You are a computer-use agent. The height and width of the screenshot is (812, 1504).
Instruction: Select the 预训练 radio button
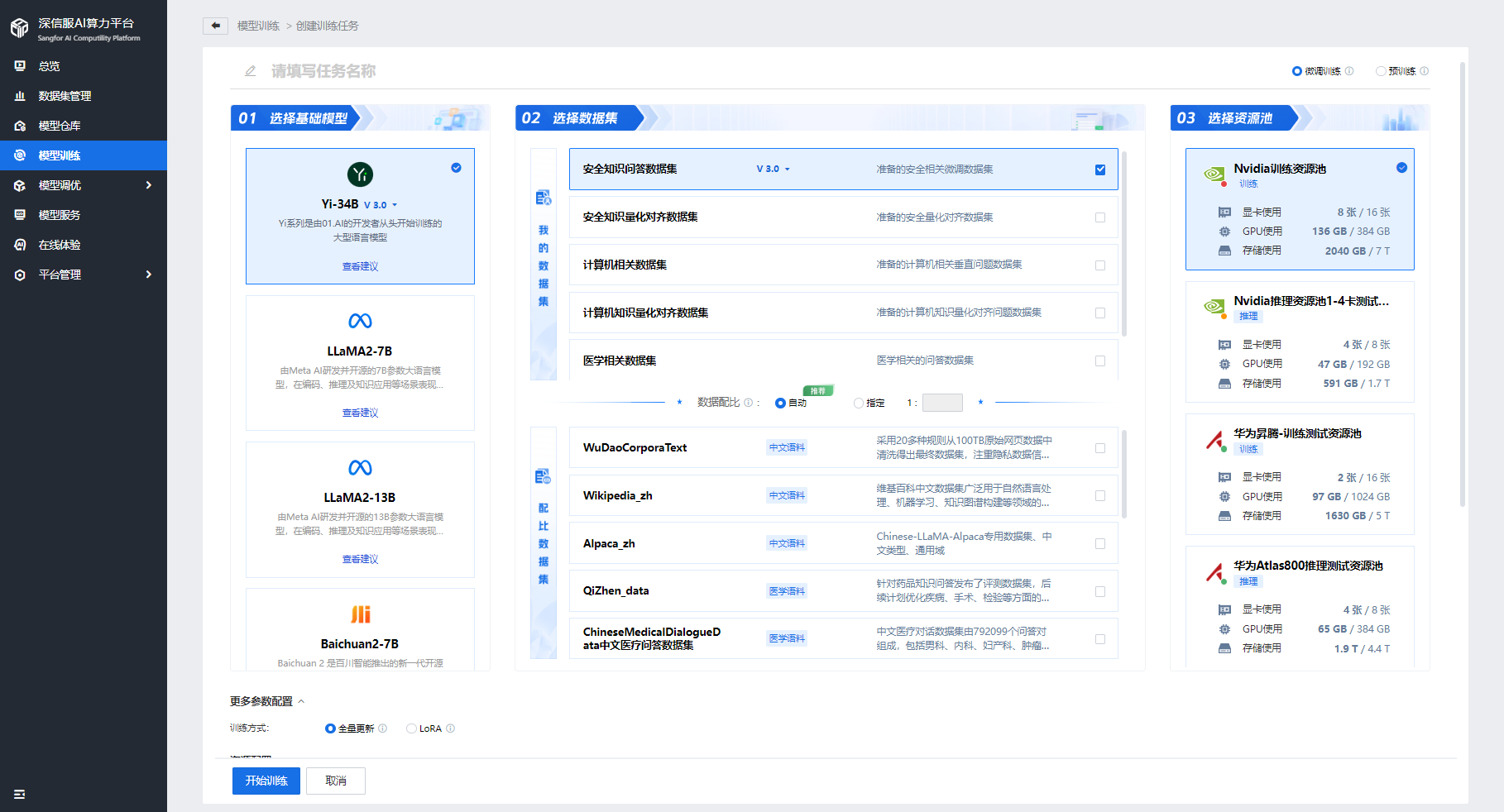1381,71
